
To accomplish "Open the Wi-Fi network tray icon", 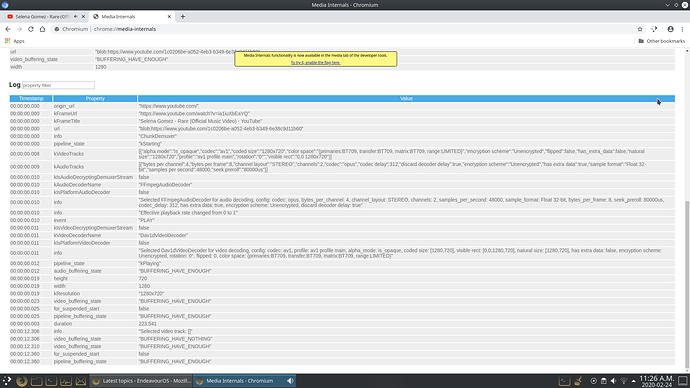I will 624,381.
